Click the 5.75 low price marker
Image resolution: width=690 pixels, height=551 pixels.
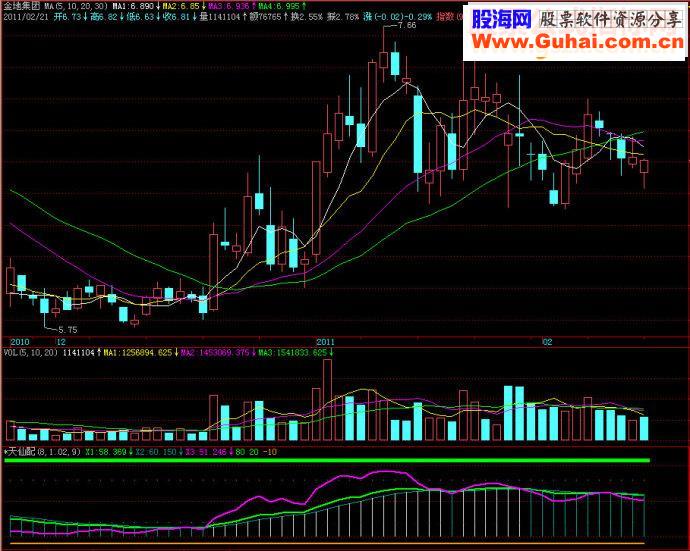pos(68,330)
